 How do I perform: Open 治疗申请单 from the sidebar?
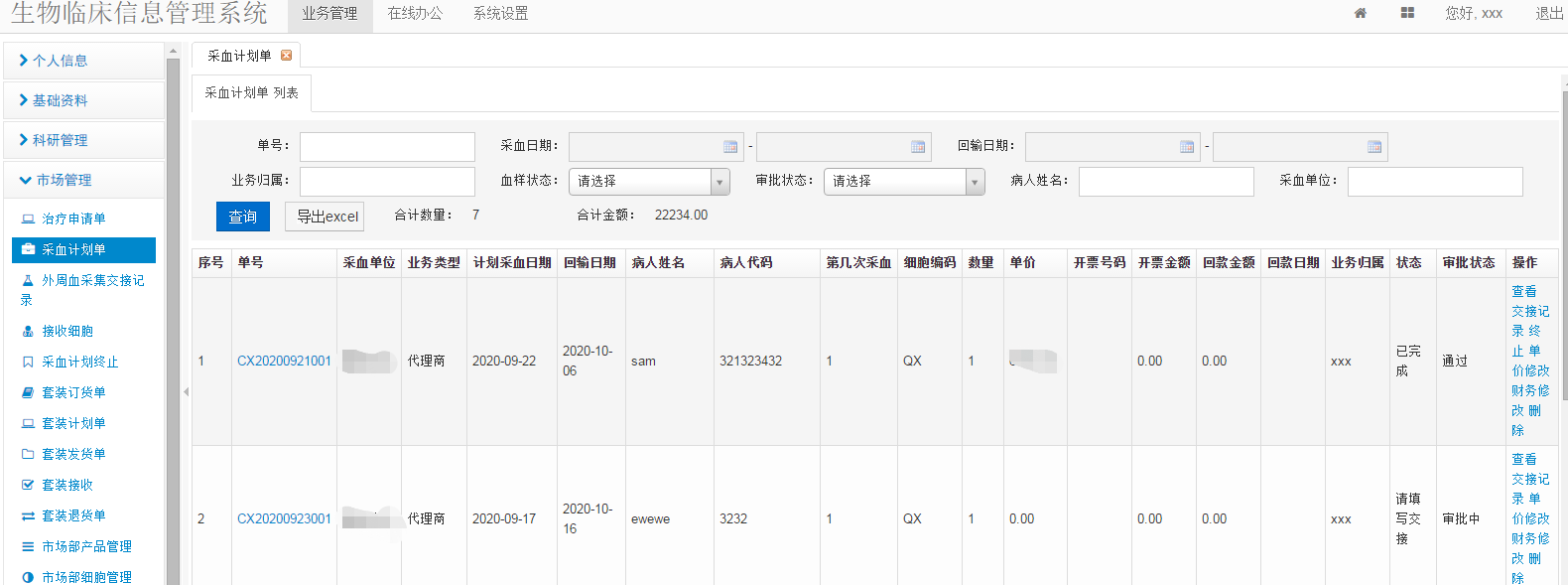[73, 219]
